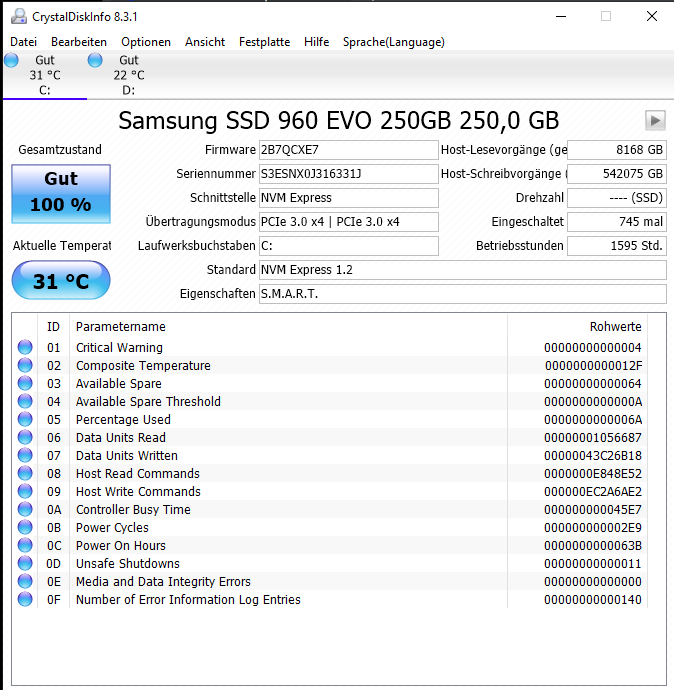
Task: Open the Optionen menu
Action: tap(146, 42)
